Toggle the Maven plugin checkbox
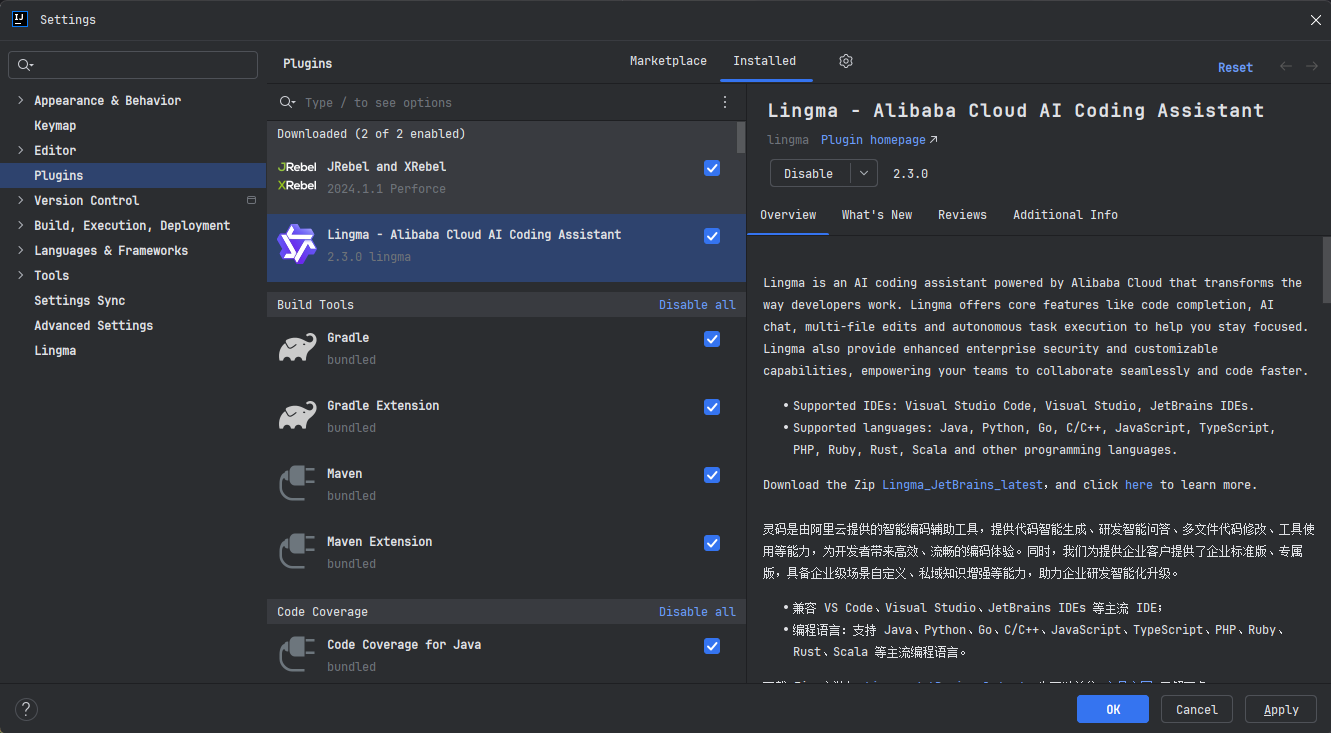This screenshot has height=733, width=1331. click(712, 475)
